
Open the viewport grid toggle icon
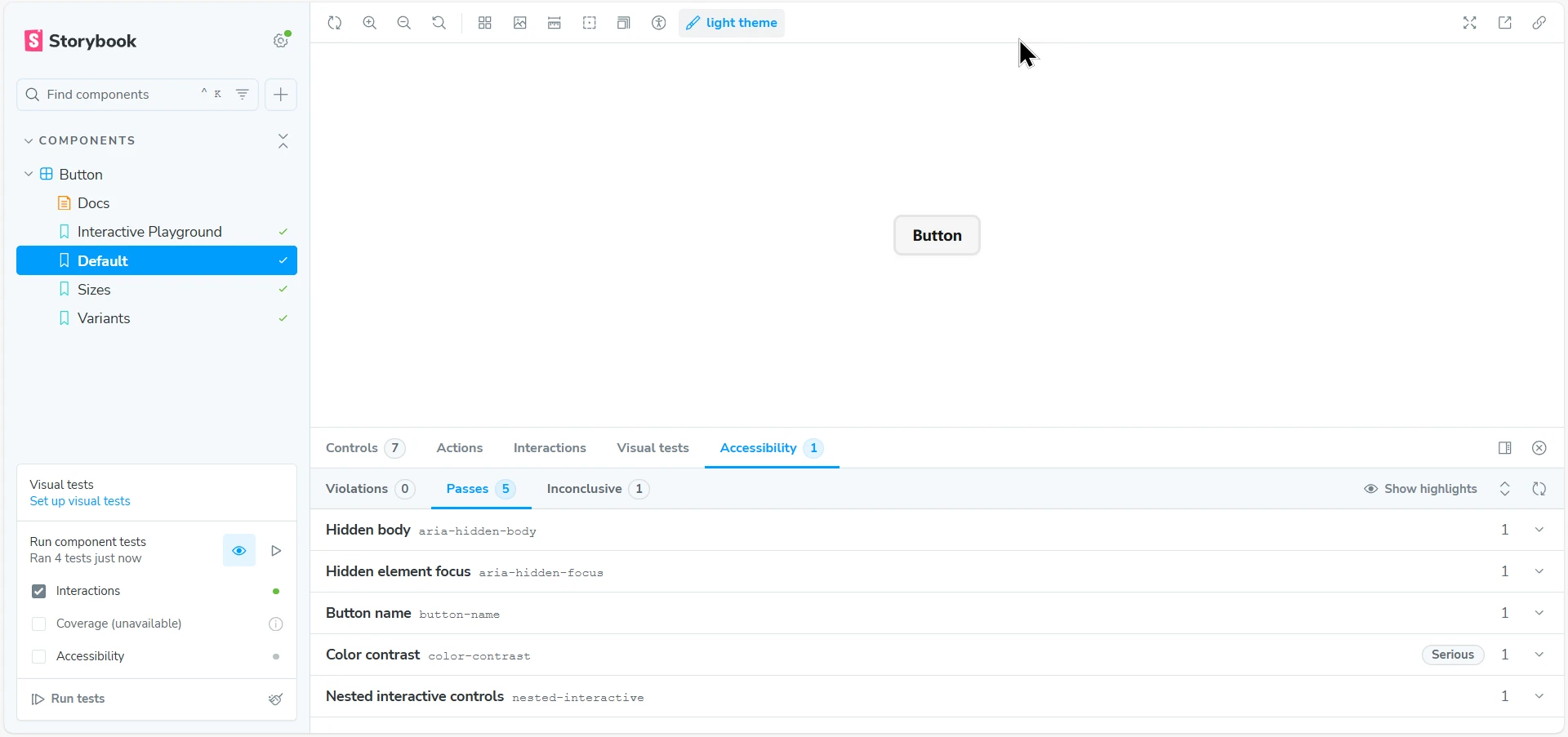point(485,23)
